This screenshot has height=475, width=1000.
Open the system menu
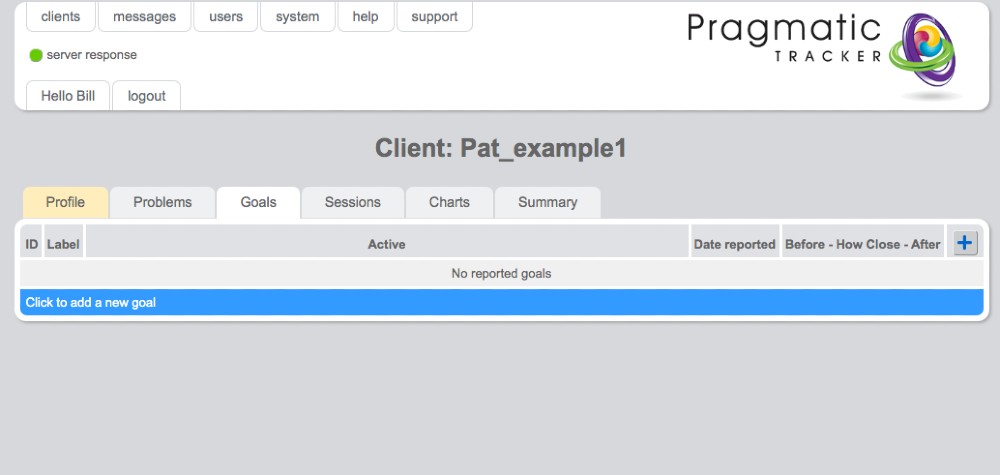click(x=297, y=17)
